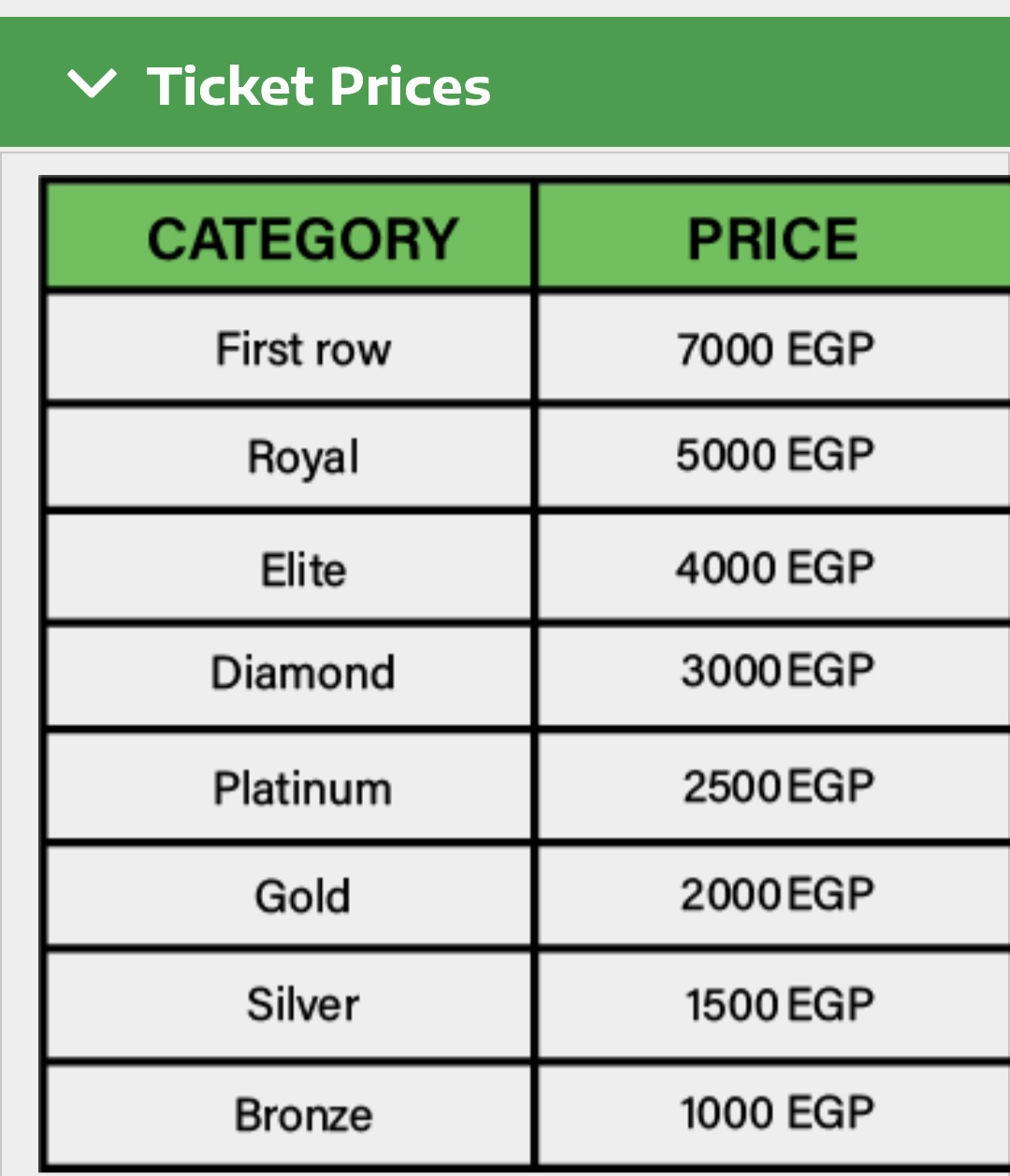This screenshot has width=1010, height=1176.
Task: Select the Diamond category cell
Action: pyautogui.click(x=303, y=673)
